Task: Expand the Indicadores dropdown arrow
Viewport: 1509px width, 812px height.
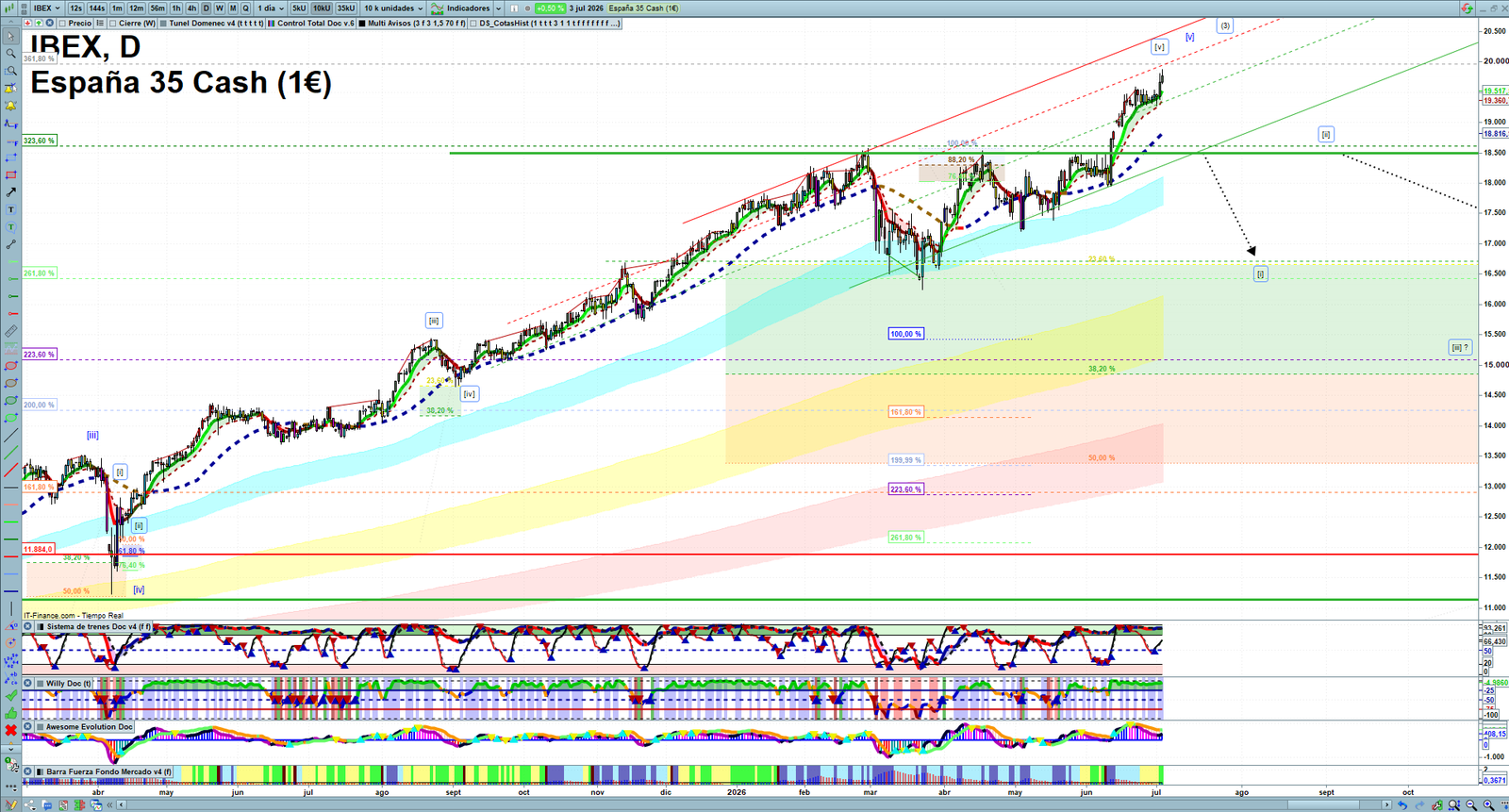Action: point(498,8)
